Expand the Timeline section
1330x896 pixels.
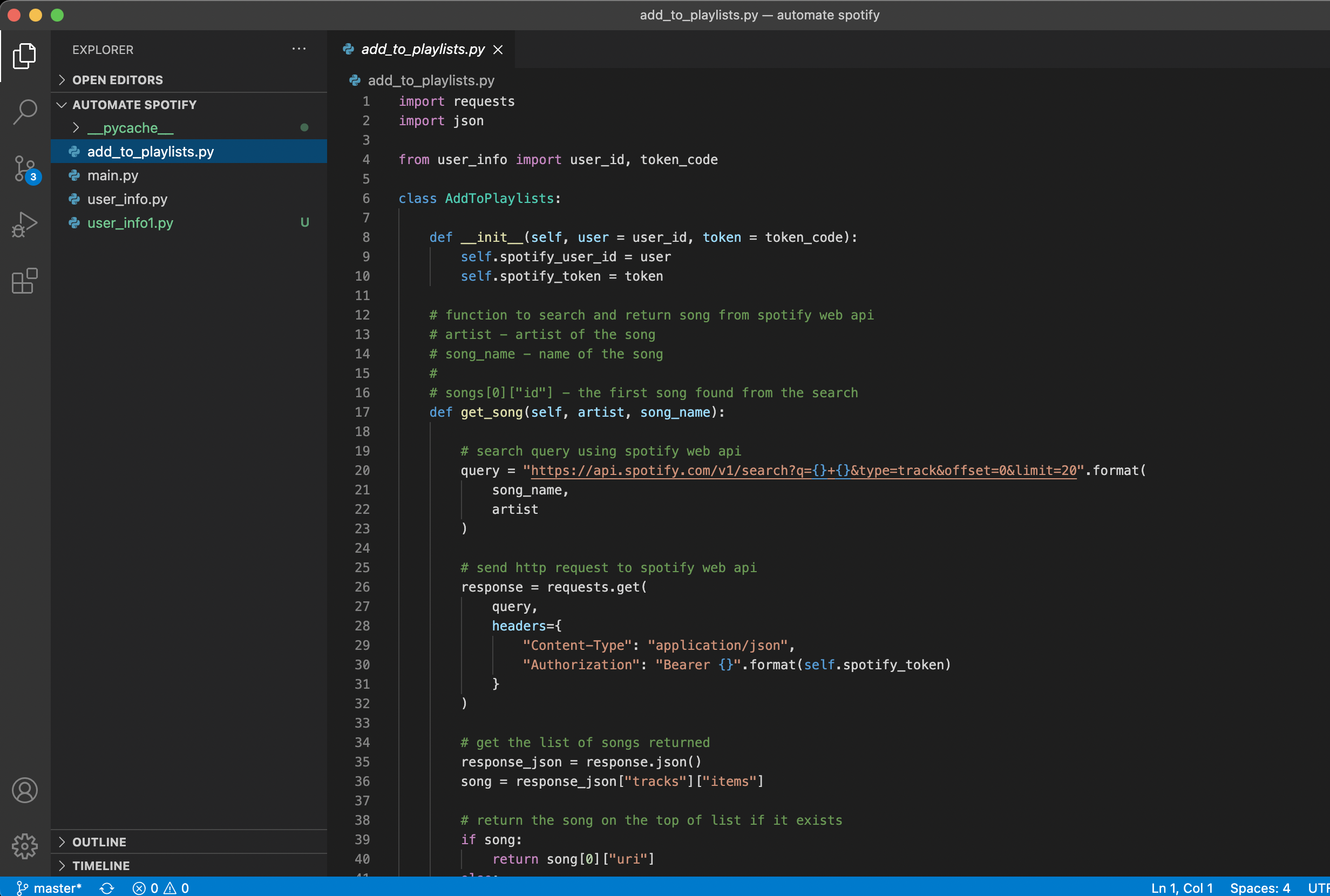point(189,865)
